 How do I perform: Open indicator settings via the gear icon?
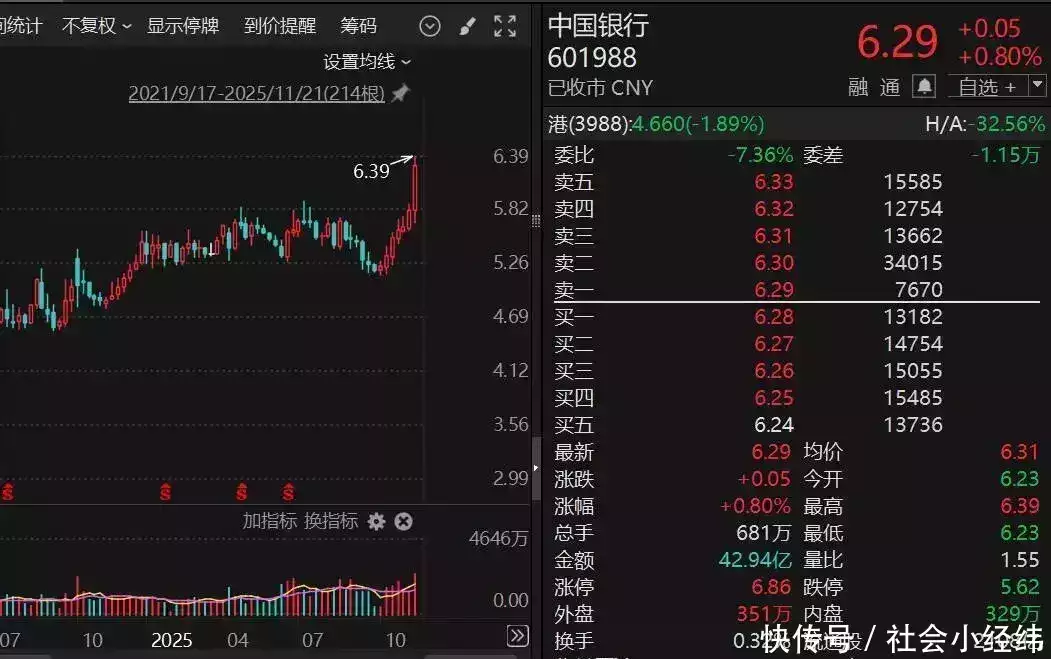click(x=377, y=522)
